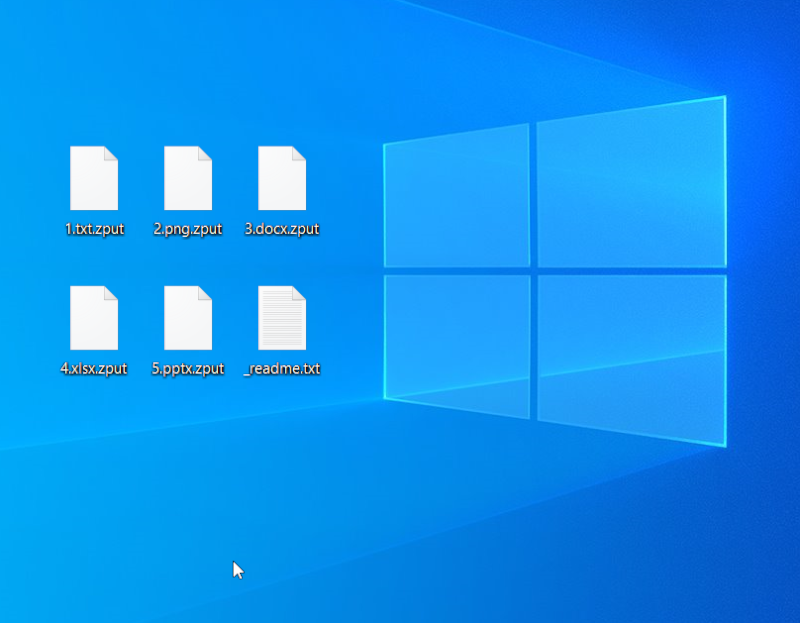
Task: Click the upper-left pane of Windows logo
Action: click(457, 198)
